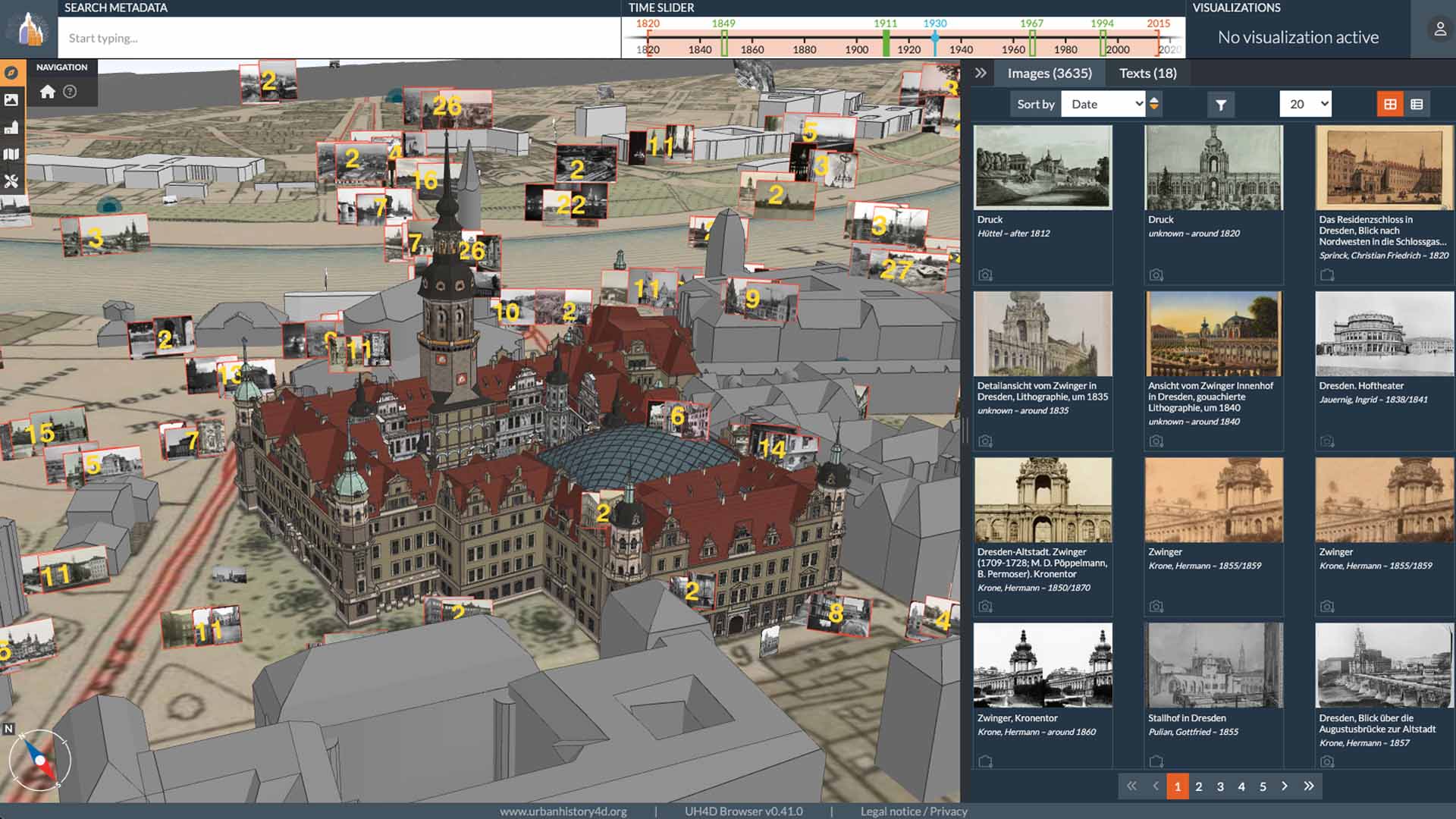Switch to list view of results
1456x819 pixels.
tap(1417, 105)
